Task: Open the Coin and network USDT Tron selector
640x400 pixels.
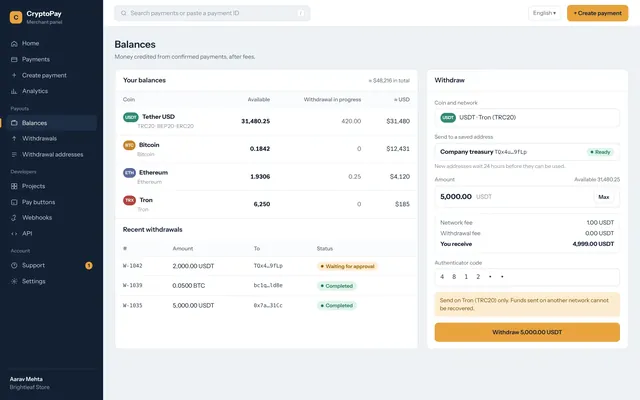Action: pyautogui.click(x=527, y=118)
